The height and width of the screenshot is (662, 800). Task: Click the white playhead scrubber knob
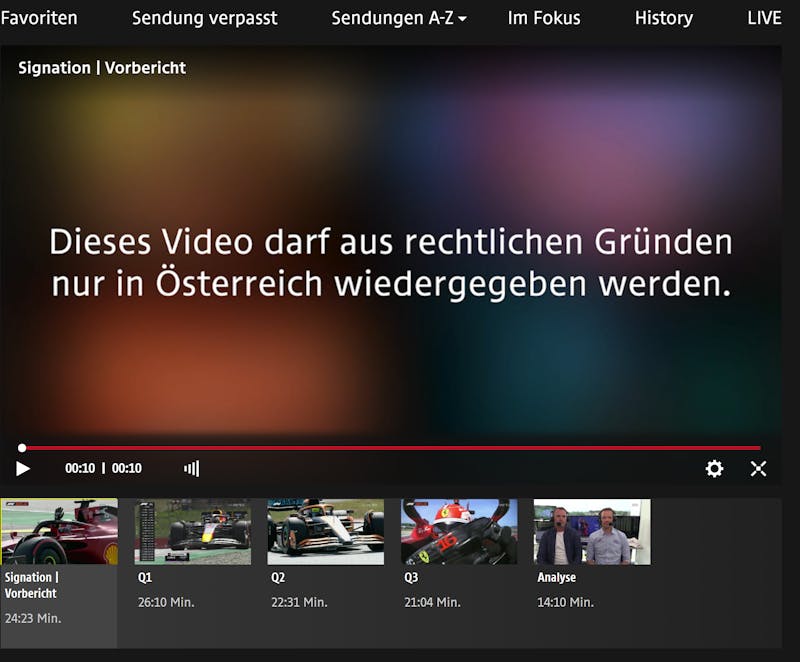[x=22, y=448]
